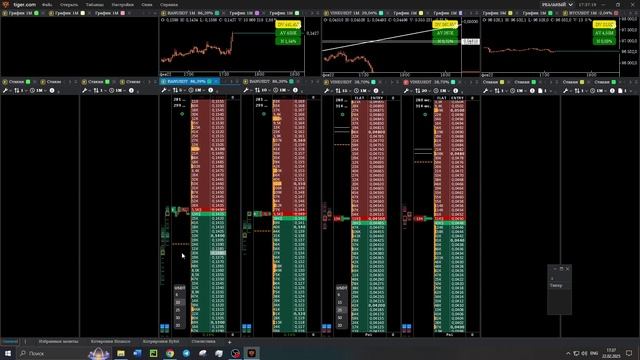
Task: Click the green dot indicator in the active BANUSDT book
Action: click(182, 114)
